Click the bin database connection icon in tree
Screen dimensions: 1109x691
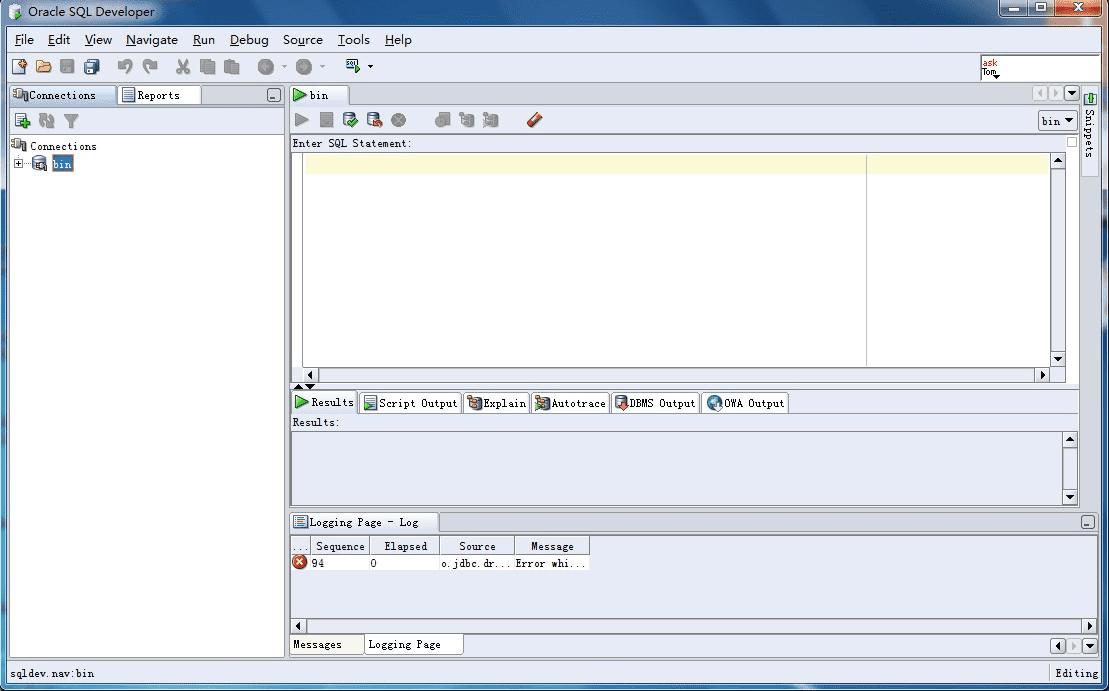click(x=40, y=164)
